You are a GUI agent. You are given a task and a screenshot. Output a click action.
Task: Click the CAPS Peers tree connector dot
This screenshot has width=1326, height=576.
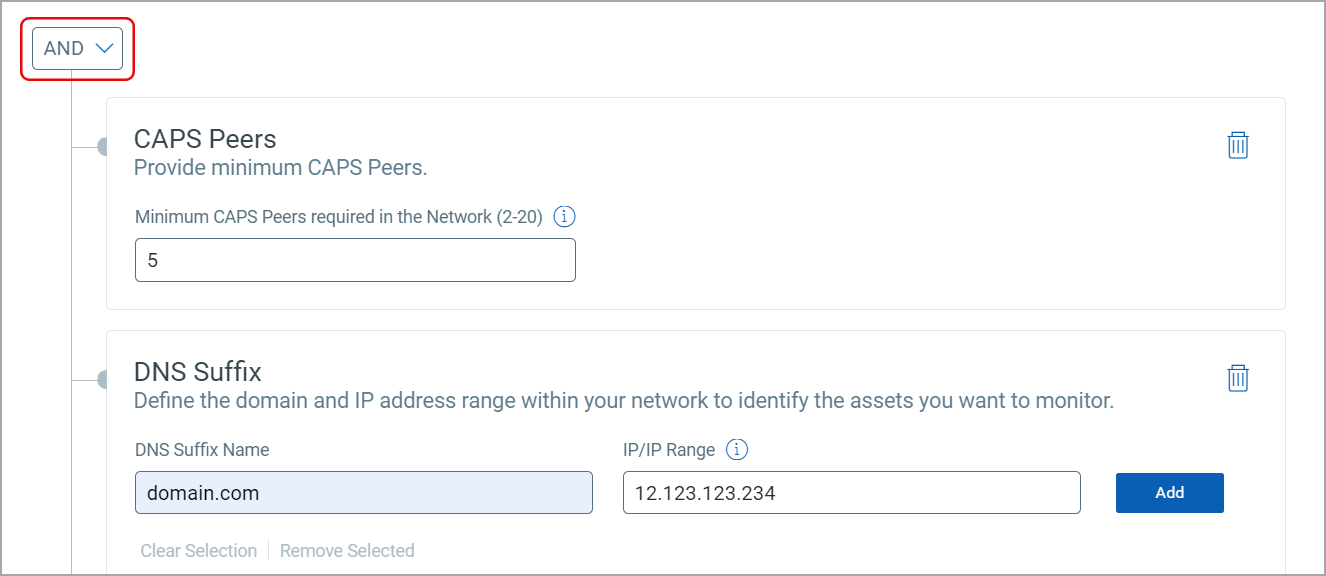[102, 147]
